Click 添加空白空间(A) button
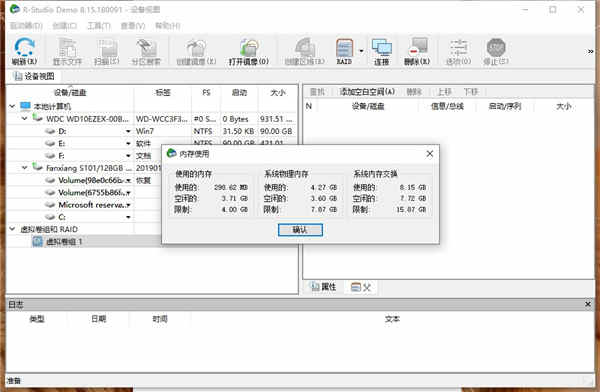600x392 pixels. click(367, 92)
